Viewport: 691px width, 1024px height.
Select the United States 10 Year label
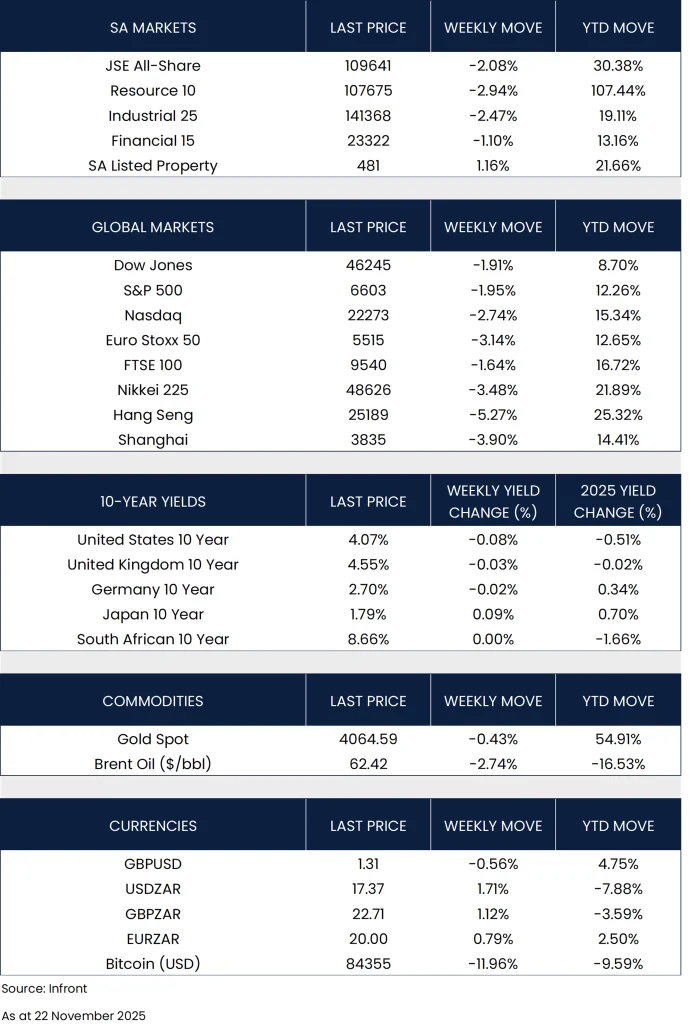pos(153,540)
